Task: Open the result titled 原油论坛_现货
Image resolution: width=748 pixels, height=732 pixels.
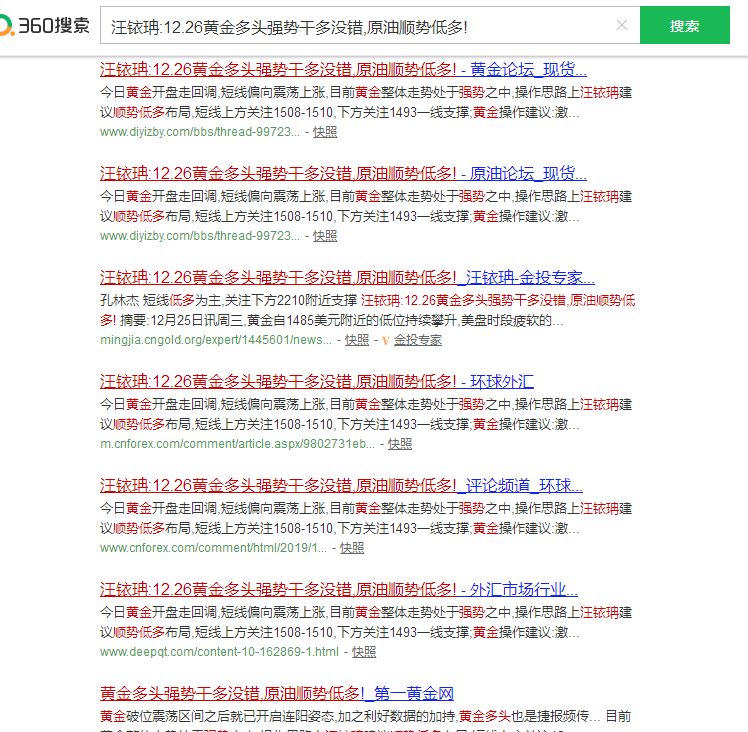Action: 343,174
